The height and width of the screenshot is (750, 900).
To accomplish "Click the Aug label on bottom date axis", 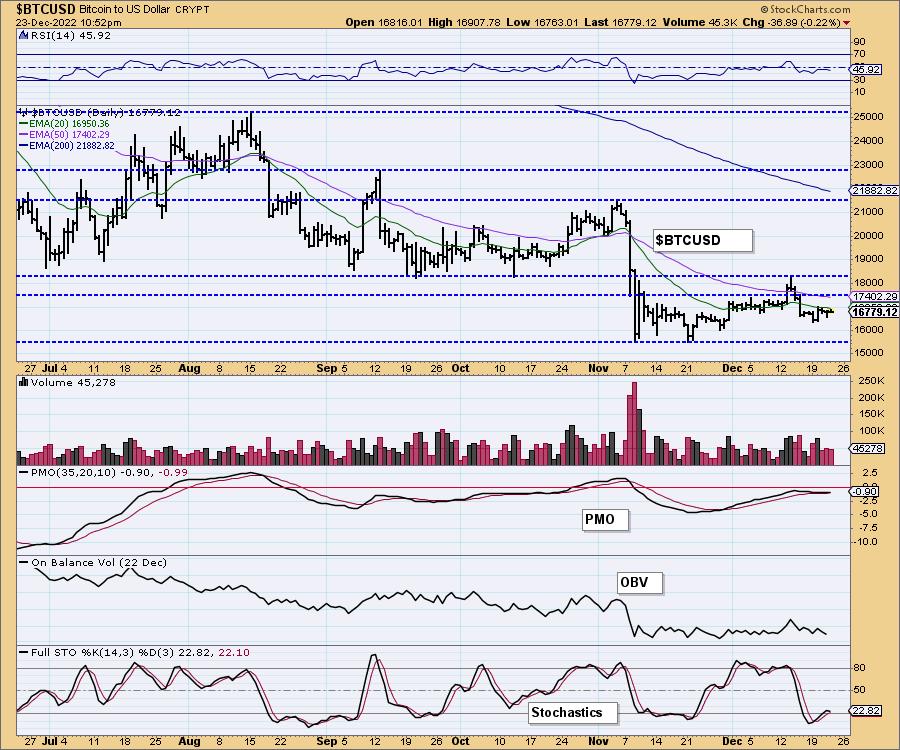I will click(189, 741).
